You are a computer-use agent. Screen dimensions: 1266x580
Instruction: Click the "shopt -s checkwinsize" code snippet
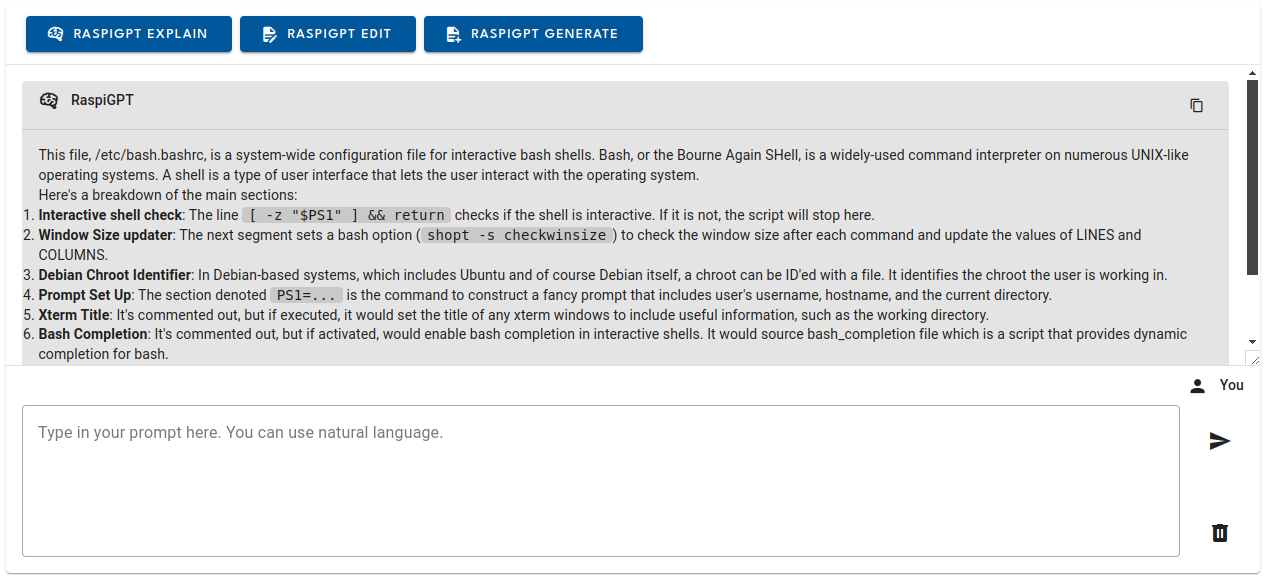tap(516, 236)
